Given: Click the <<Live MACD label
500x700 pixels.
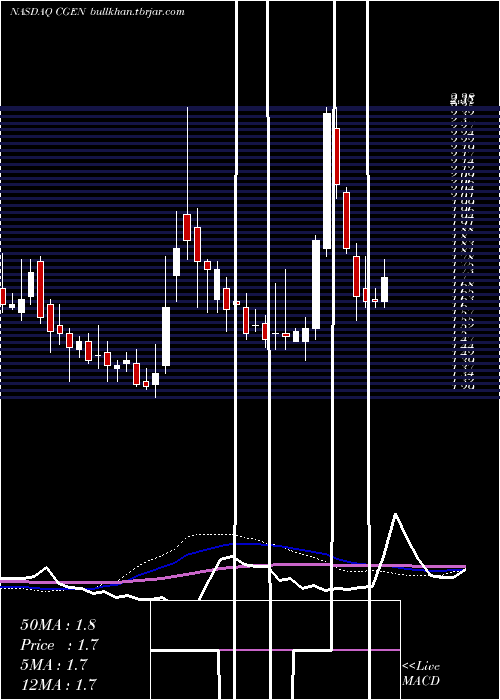Looking at the screenshot, I should (x=421, y=674).
